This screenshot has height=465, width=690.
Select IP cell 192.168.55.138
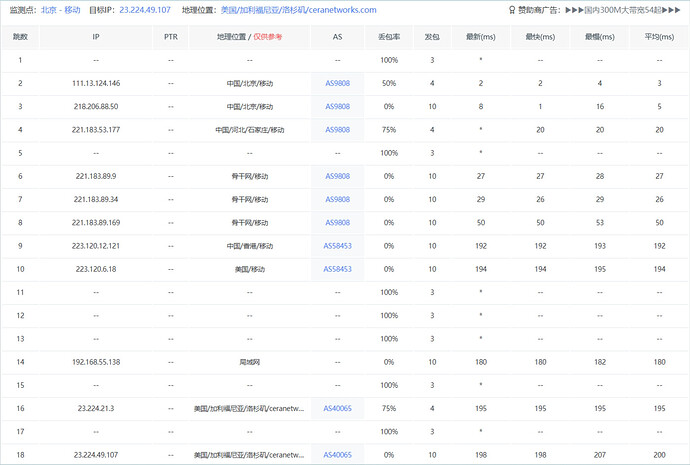point(96,362)
